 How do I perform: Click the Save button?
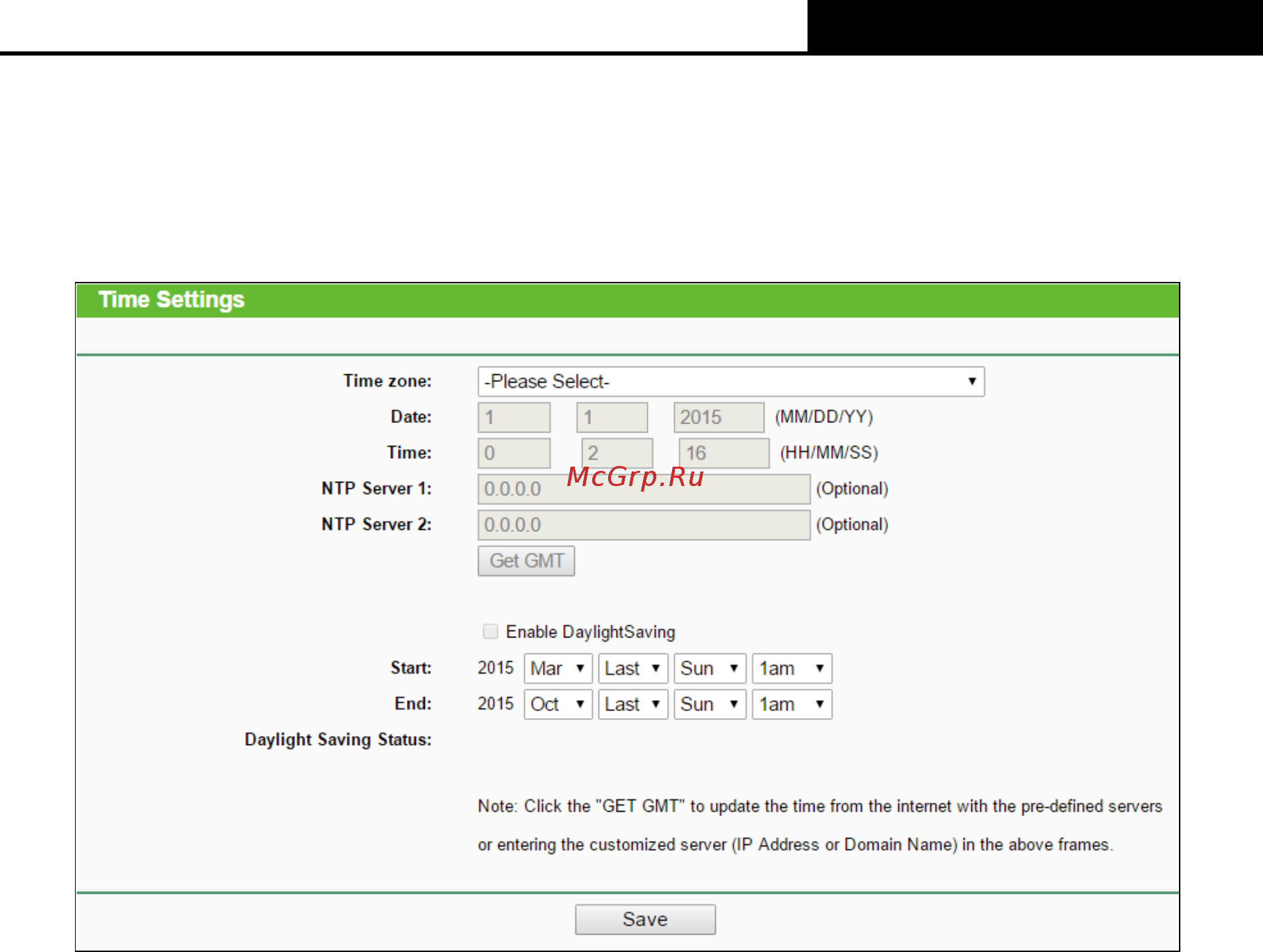(x=645, y=919)
